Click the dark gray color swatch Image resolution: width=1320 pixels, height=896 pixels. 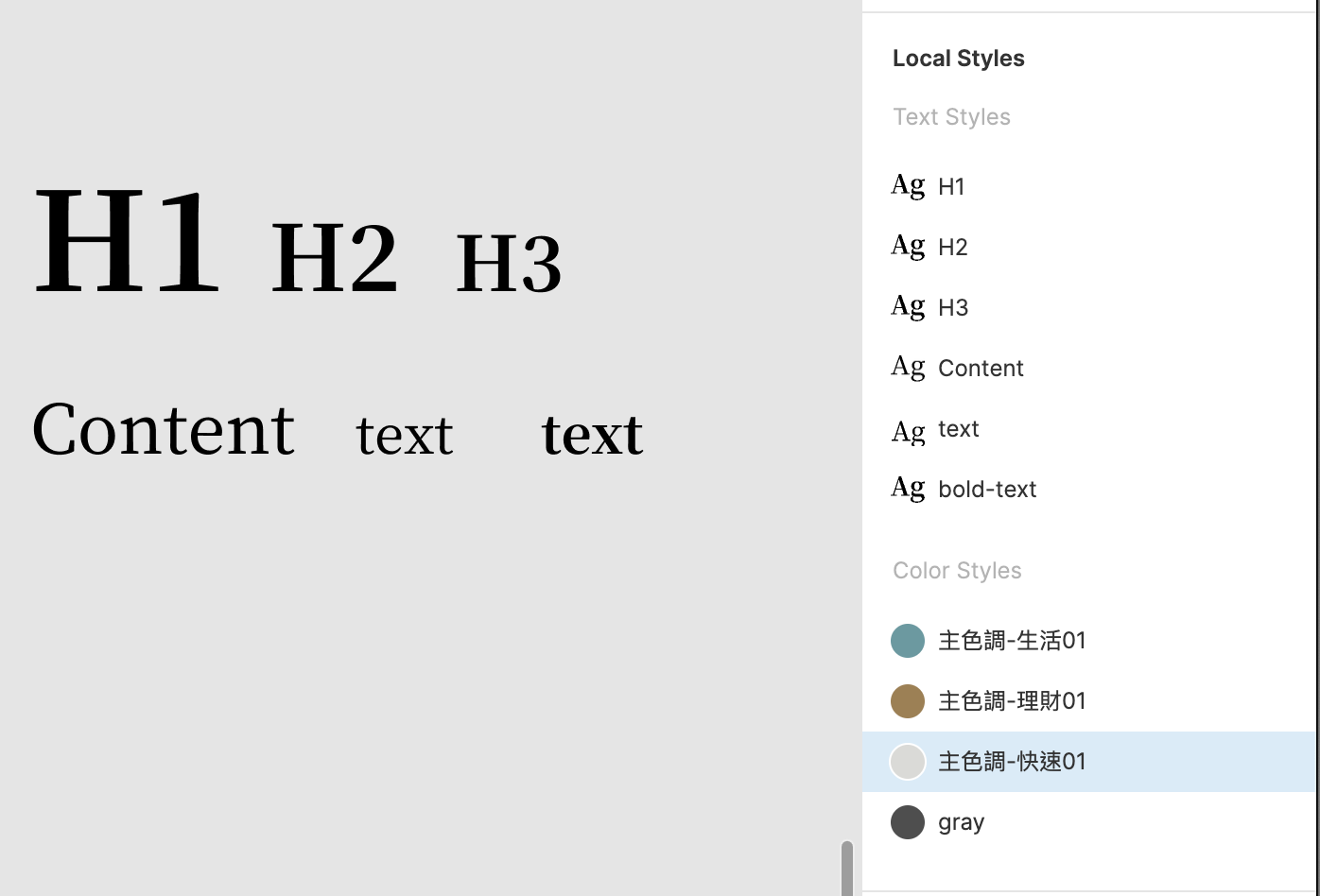point(908,822)
